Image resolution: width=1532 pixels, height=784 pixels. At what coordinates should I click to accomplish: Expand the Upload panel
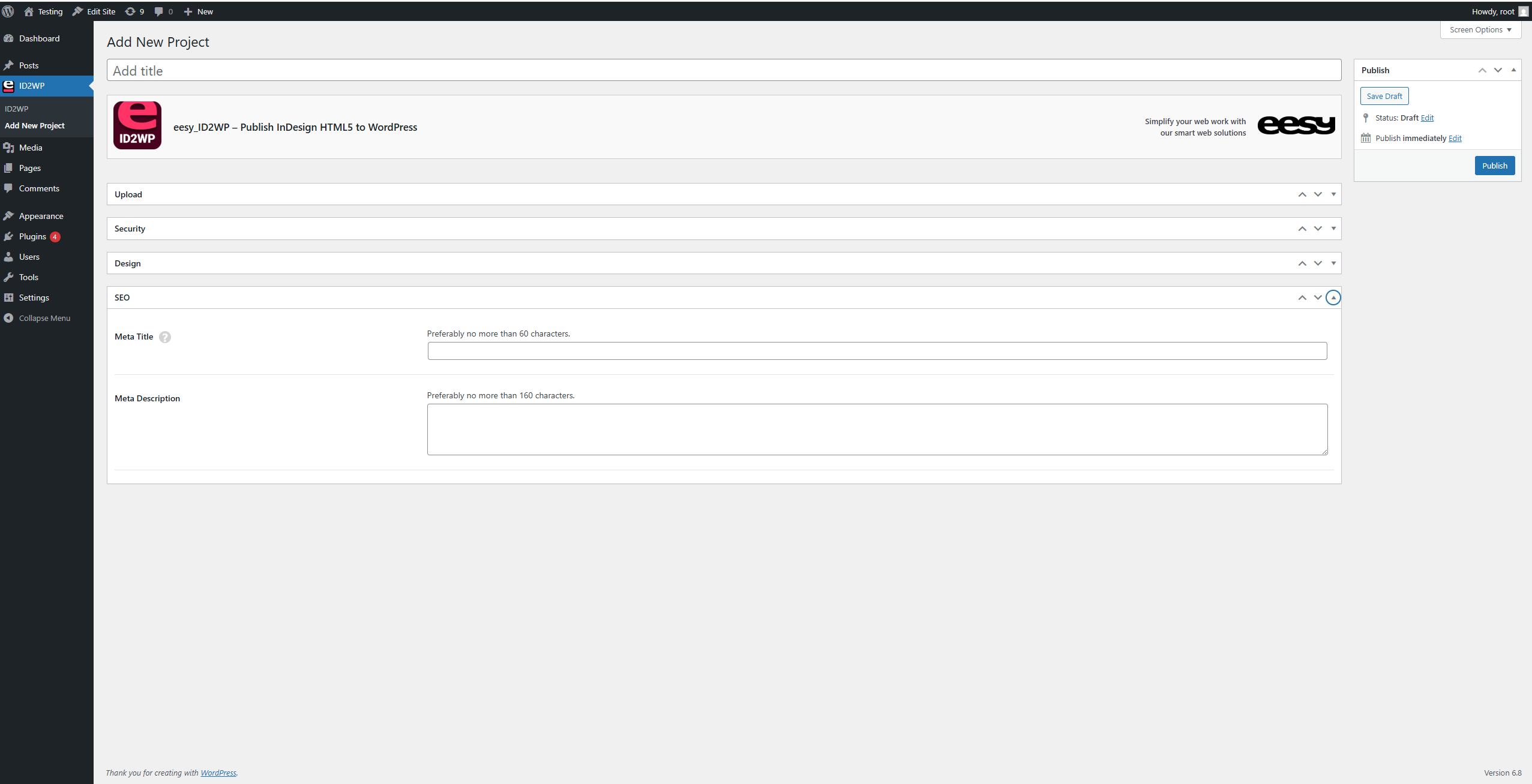[1333, 194]
